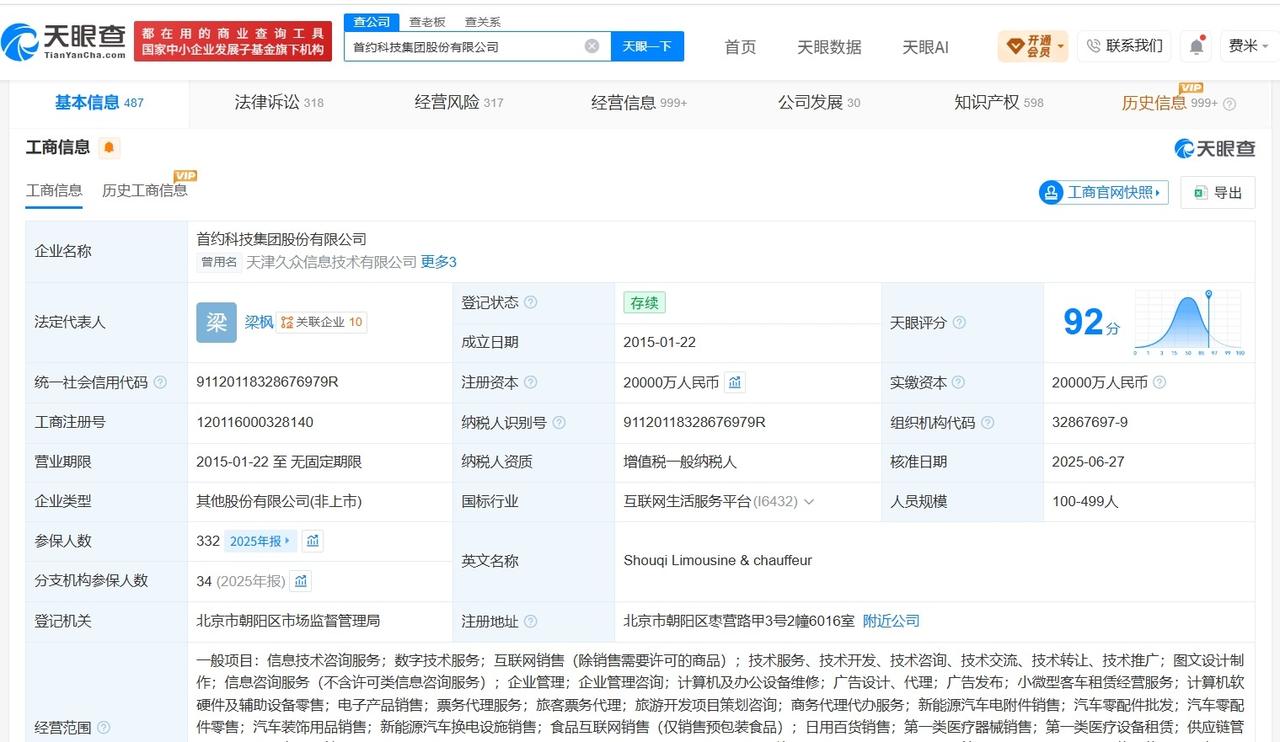
Task: Click former name 天津久众信息技术有限公司
Action: click(331, 262)
